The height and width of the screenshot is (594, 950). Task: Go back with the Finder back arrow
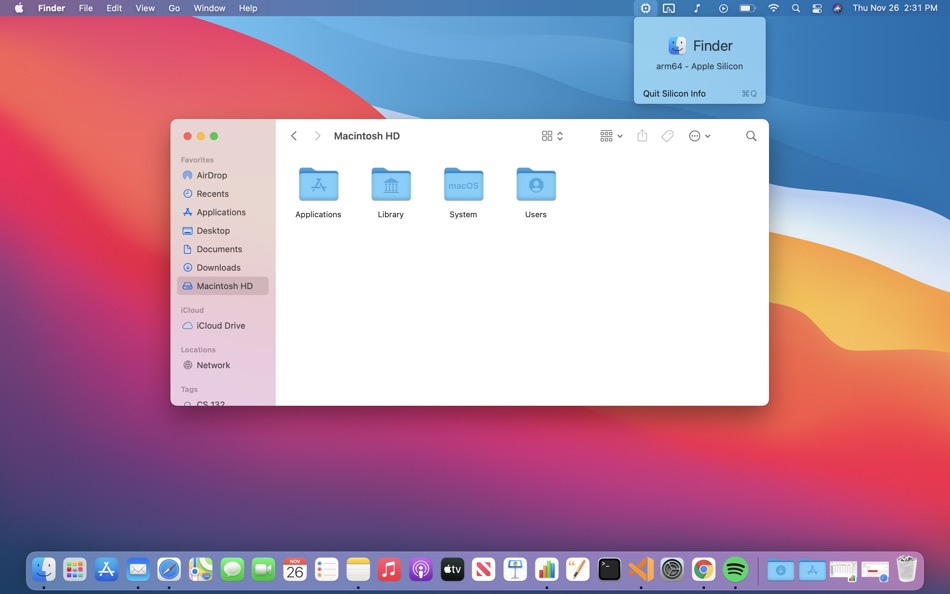tap(294, 136)
